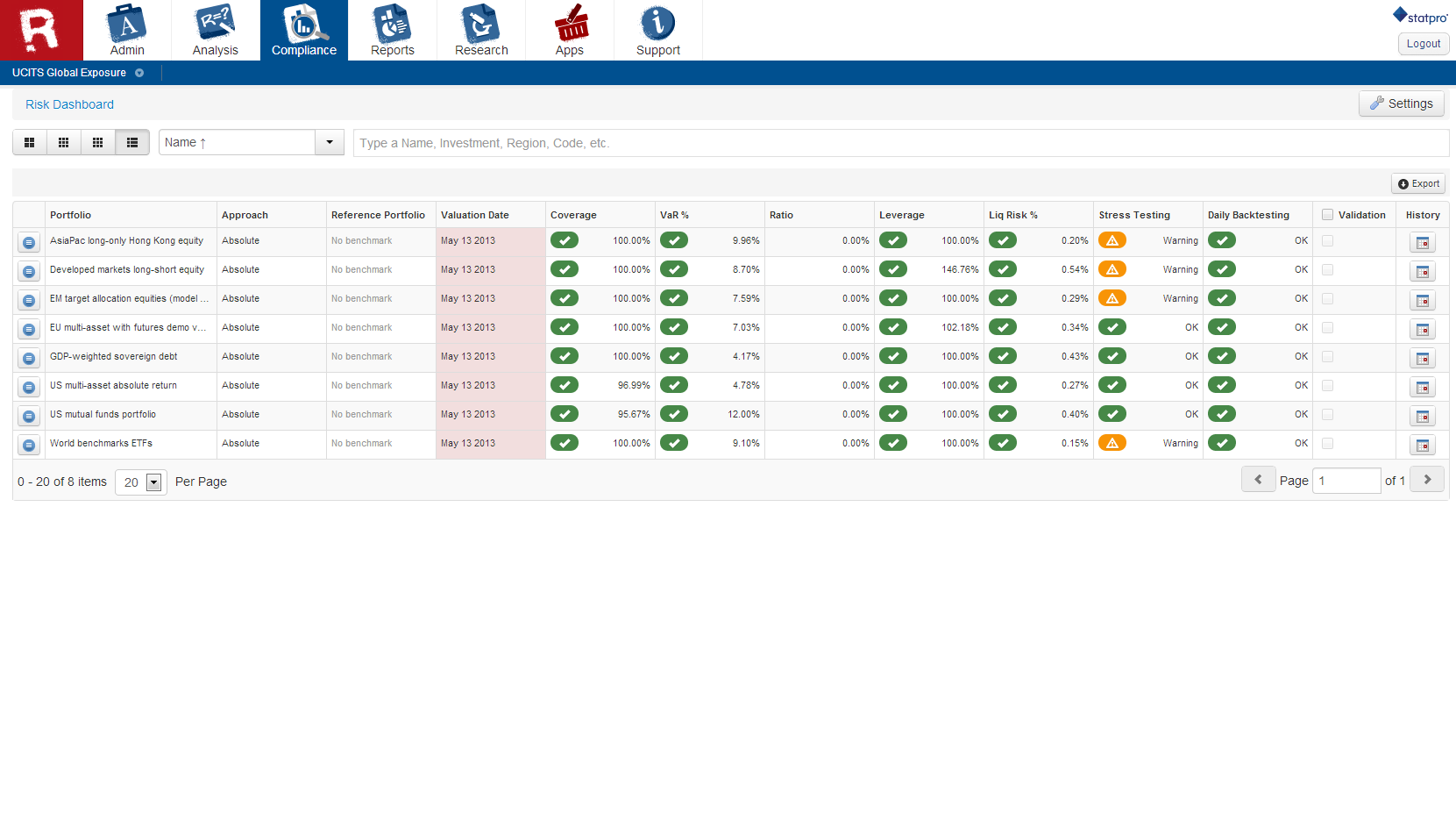Switch to list view layout icon

132,142
